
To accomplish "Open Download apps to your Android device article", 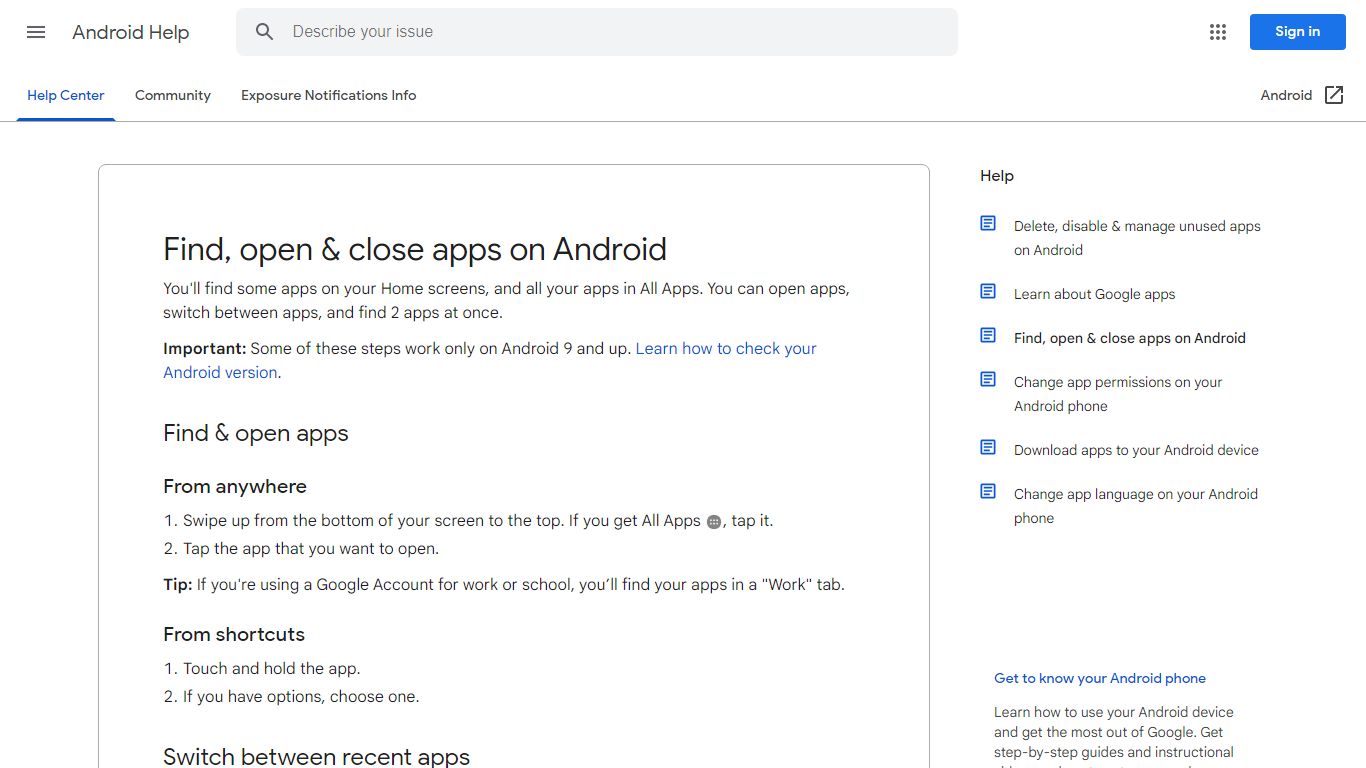I will [1136, 450].
